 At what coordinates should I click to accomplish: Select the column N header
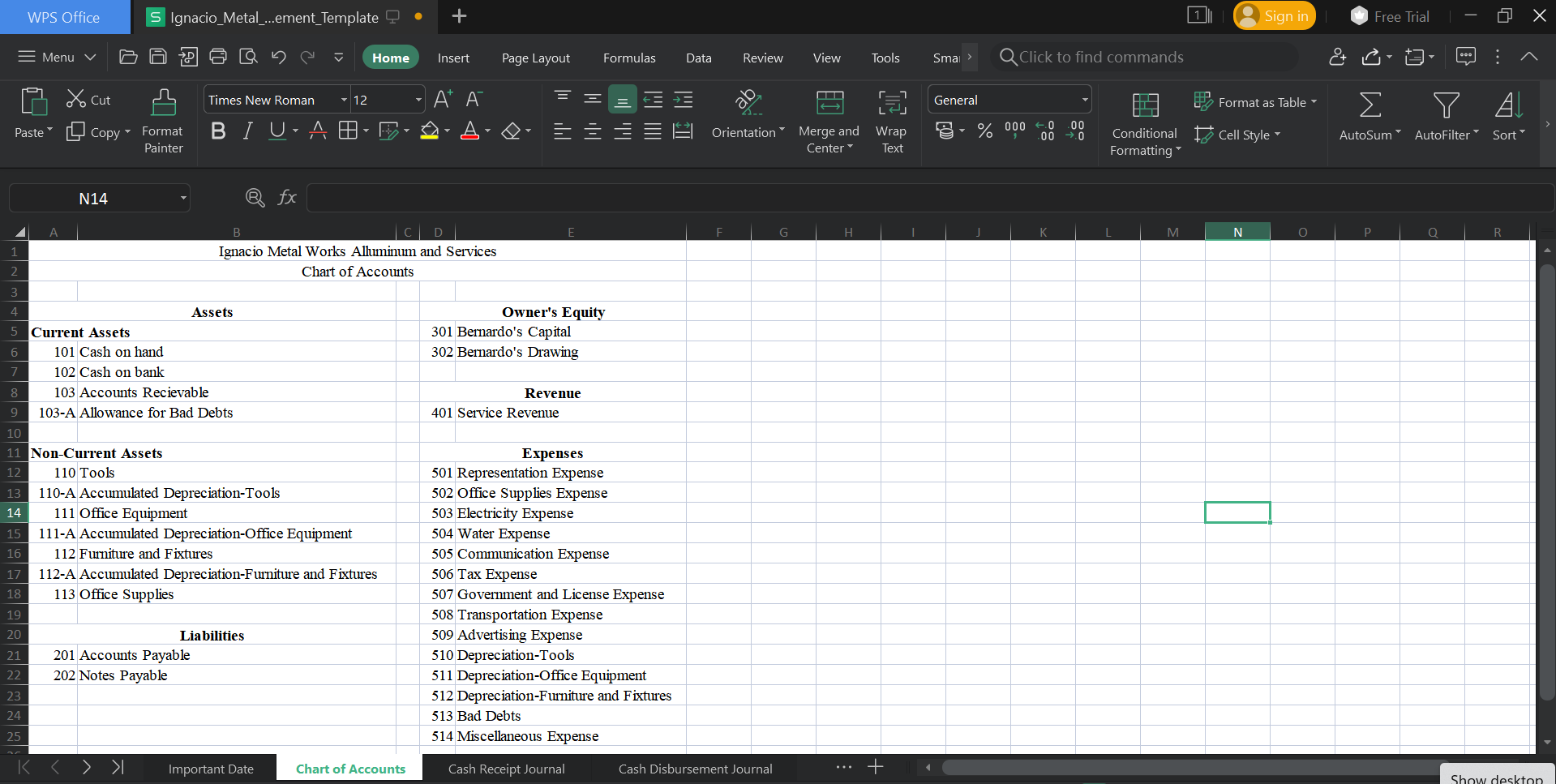(x=1237, y=232)
